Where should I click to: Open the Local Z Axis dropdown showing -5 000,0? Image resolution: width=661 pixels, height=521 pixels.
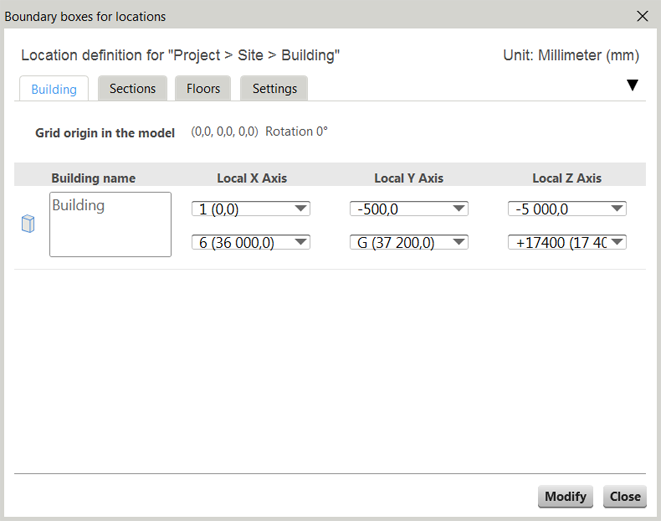pyautogui.click(x=567, y=208)
